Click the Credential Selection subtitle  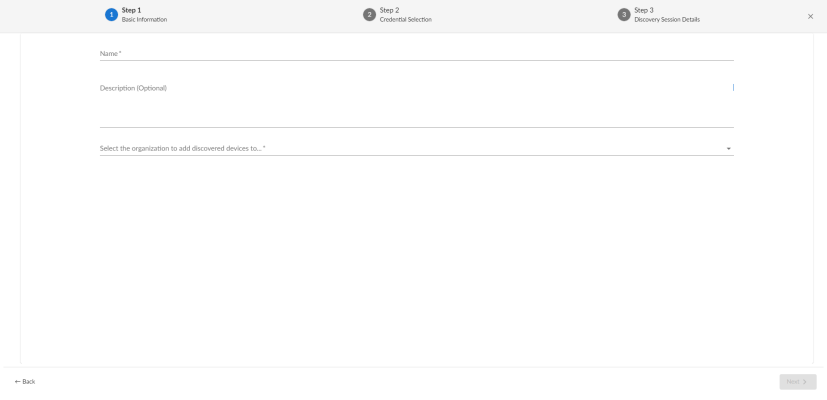point(405,20)
